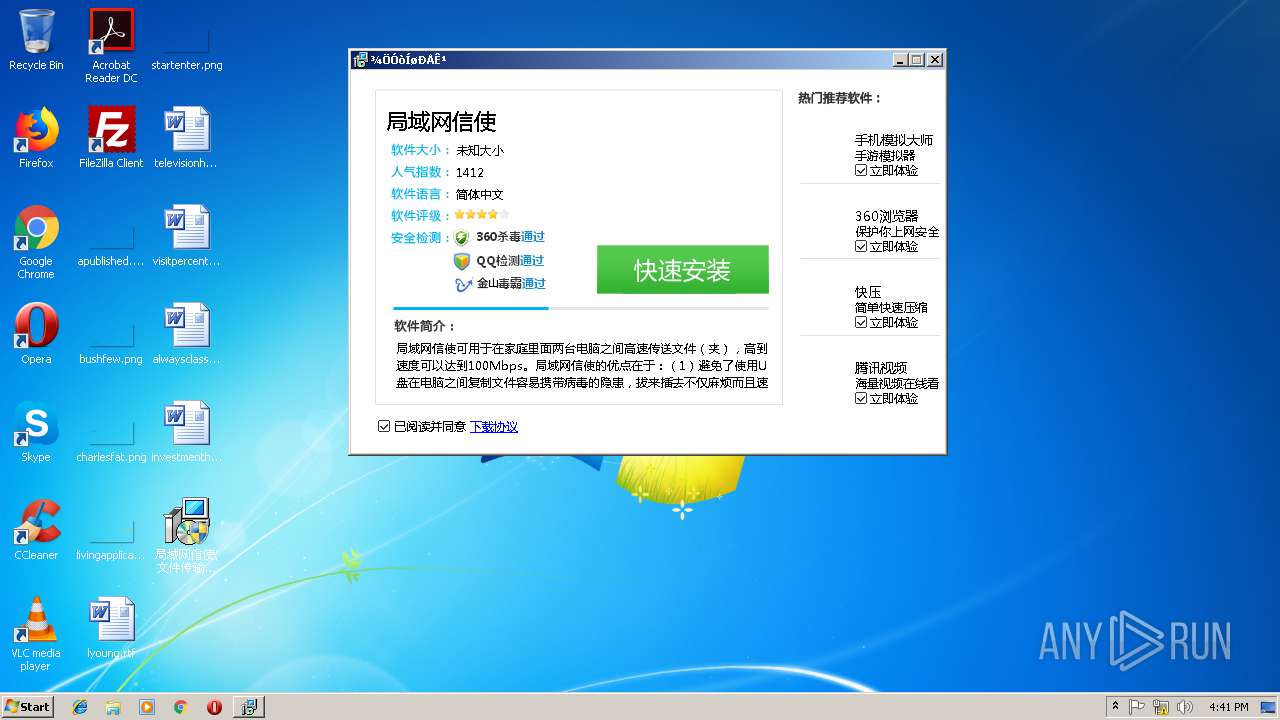Click the 腾讯视频 recommendation text

tap(881, 369)
